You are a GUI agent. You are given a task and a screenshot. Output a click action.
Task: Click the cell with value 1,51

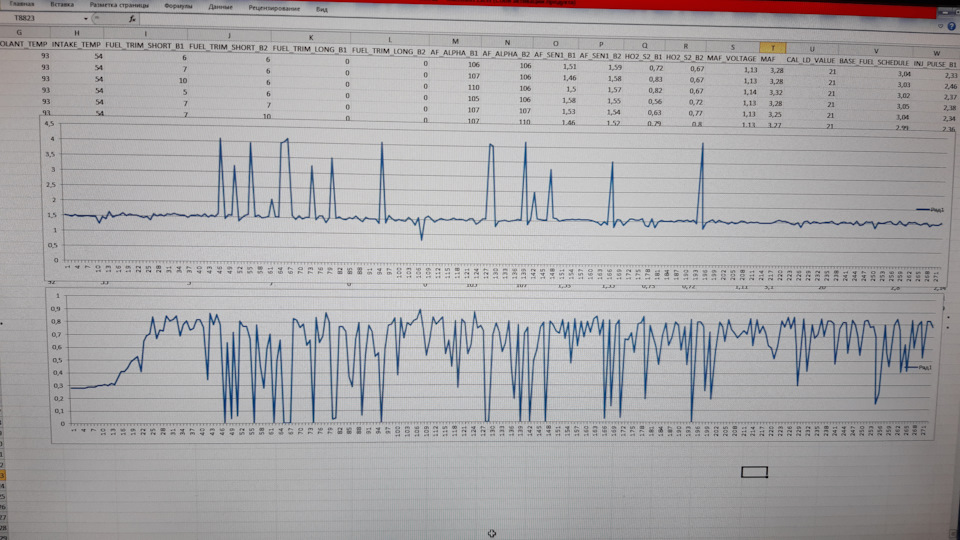coord(569,67)
